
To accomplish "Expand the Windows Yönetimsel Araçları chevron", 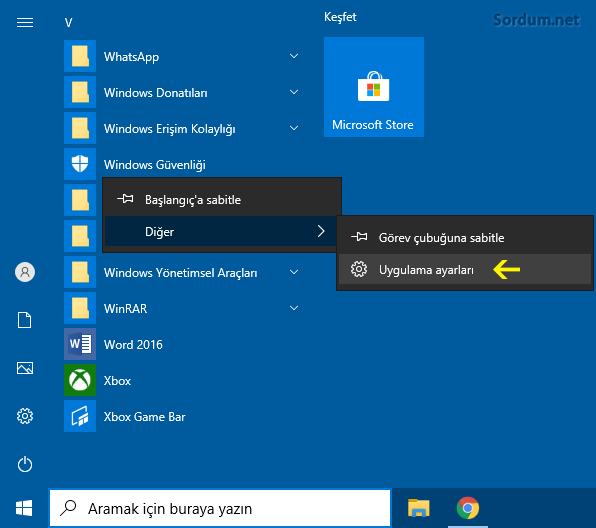I will 294,272.
